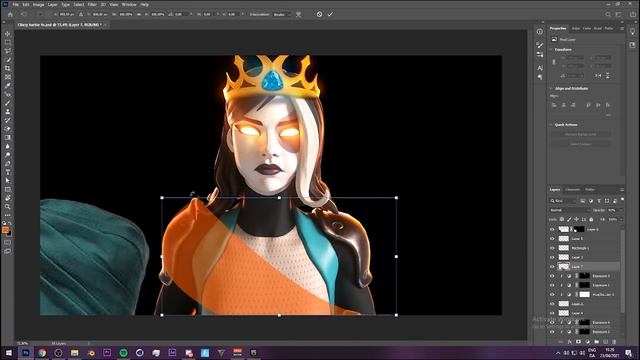Viewport: 640px width, 360px height.
Task: Select the Layer 7 layer thumbnail
Action: coord(564,267)
